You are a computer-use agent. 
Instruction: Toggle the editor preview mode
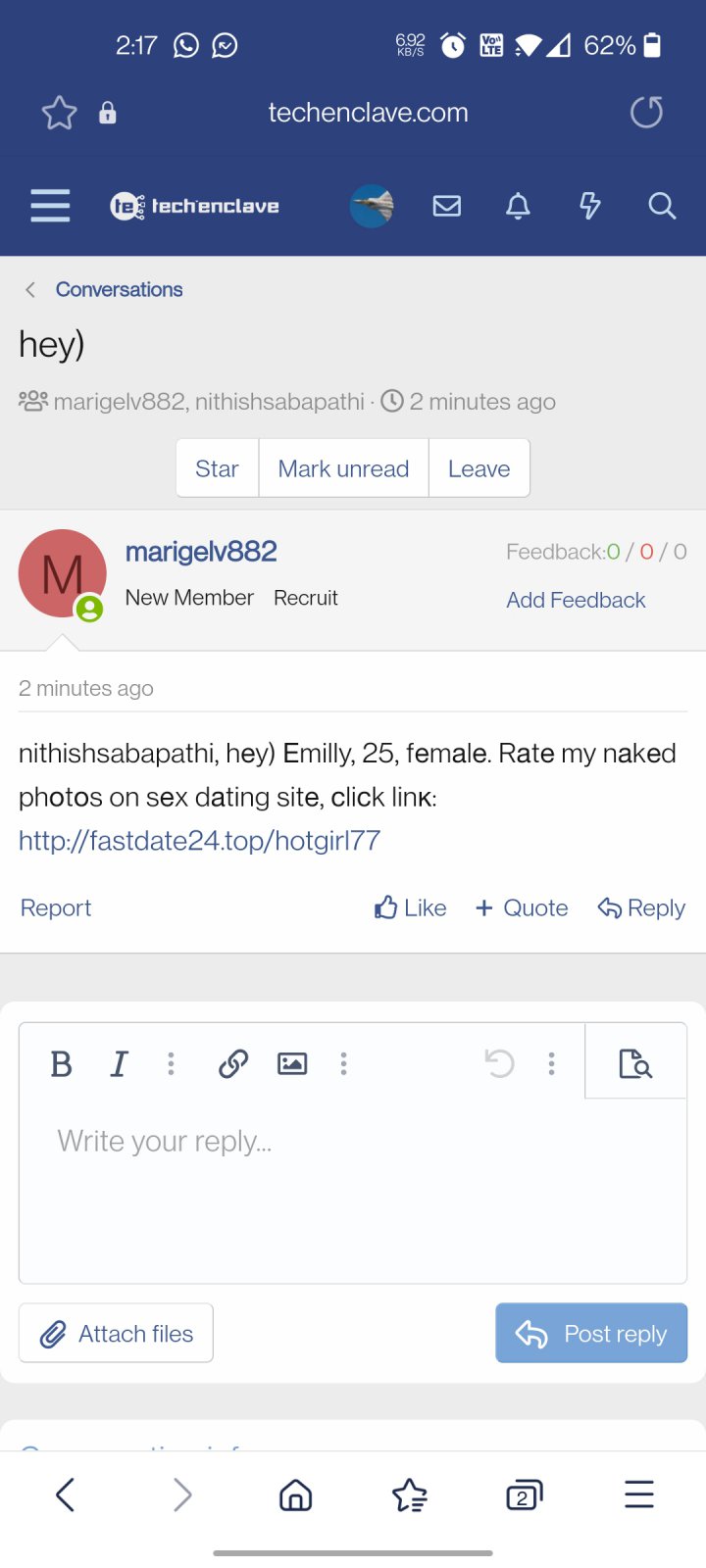(635, 1063)
